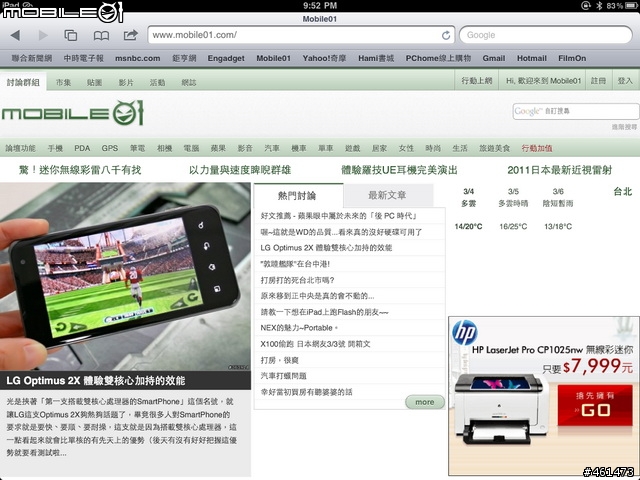
Task: Open the 筆電 category menu
Action: point(138,148)
